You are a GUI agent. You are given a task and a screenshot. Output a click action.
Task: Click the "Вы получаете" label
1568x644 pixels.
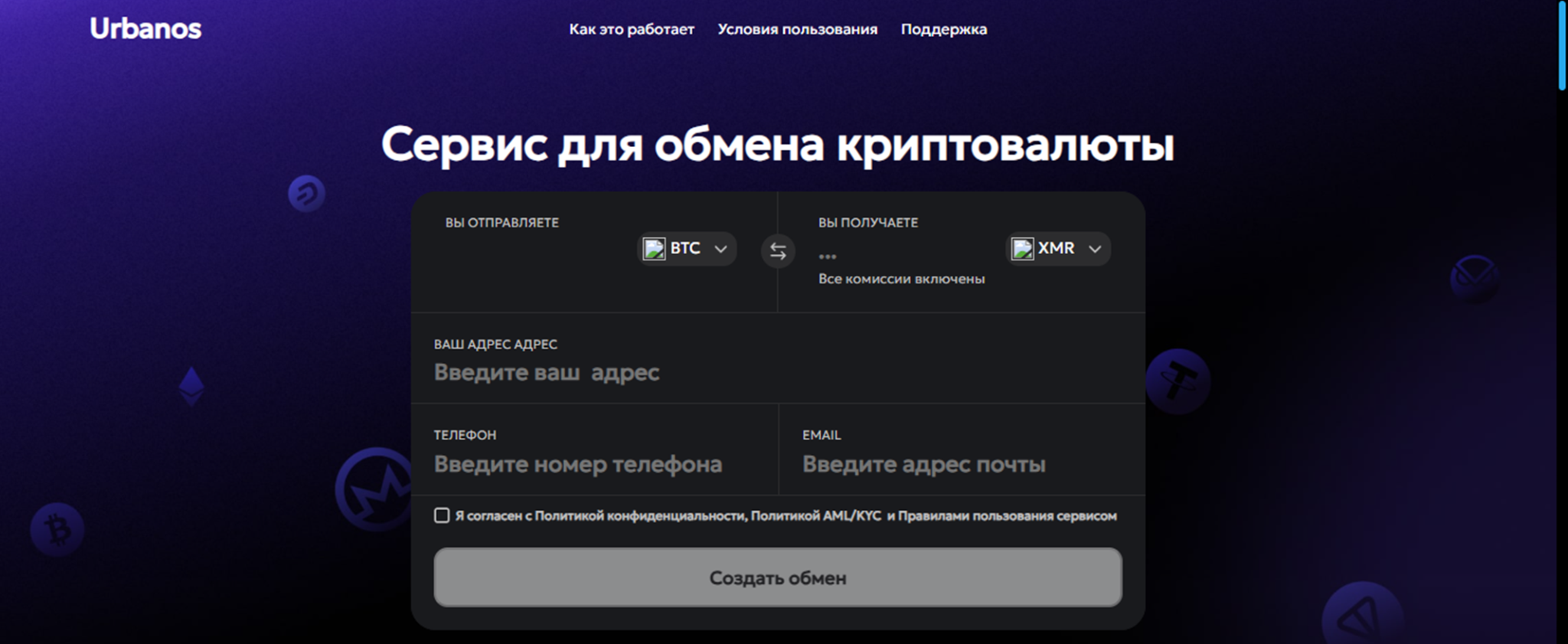point(868,223)
